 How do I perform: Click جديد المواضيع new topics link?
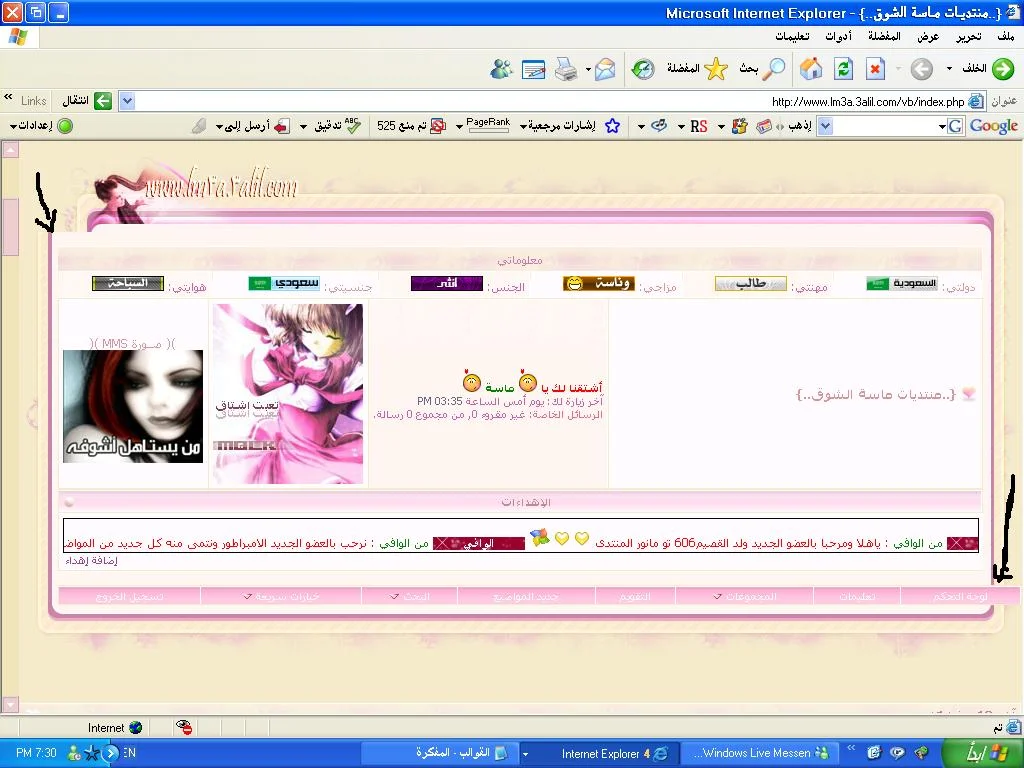526,596
